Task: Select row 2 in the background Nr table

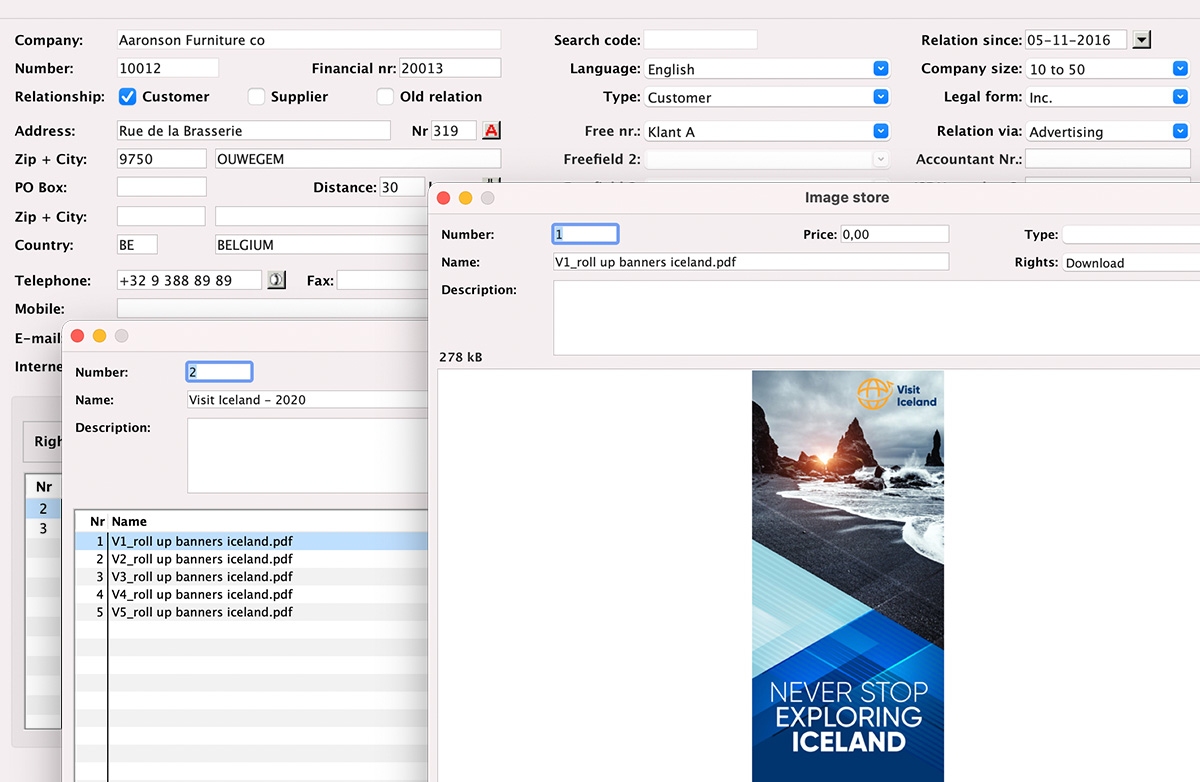Action: coord(43,509)
